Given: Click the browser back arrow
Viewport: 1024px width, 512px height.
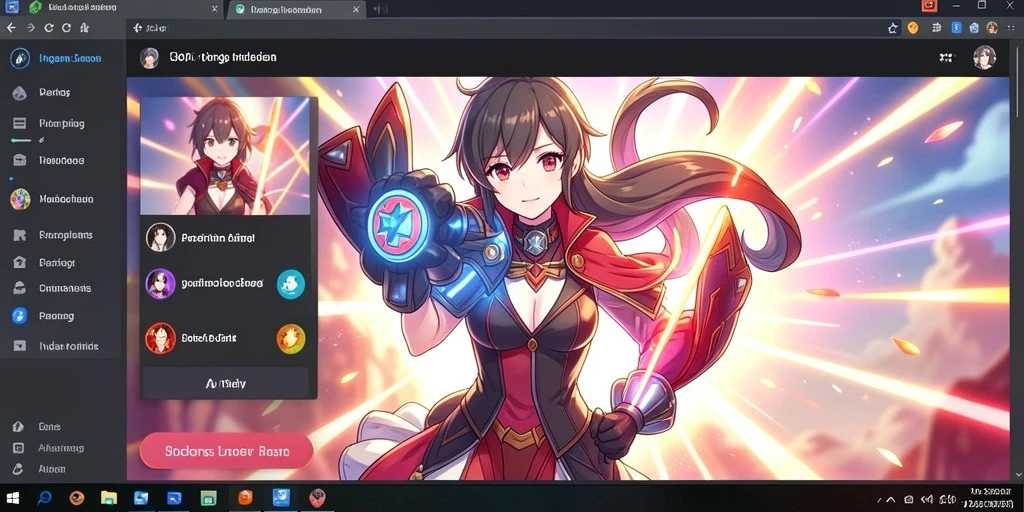Looking at the screenshot, I should pos(11,28).
